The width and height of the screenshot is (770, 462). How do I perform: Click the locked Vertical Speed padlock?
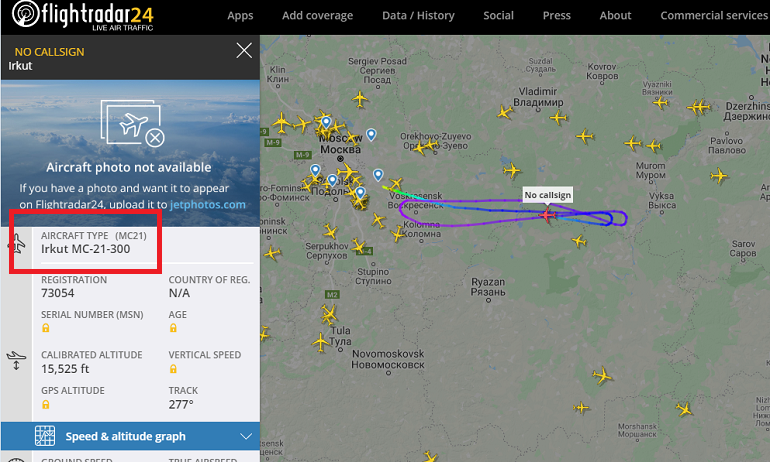point(173,369)
